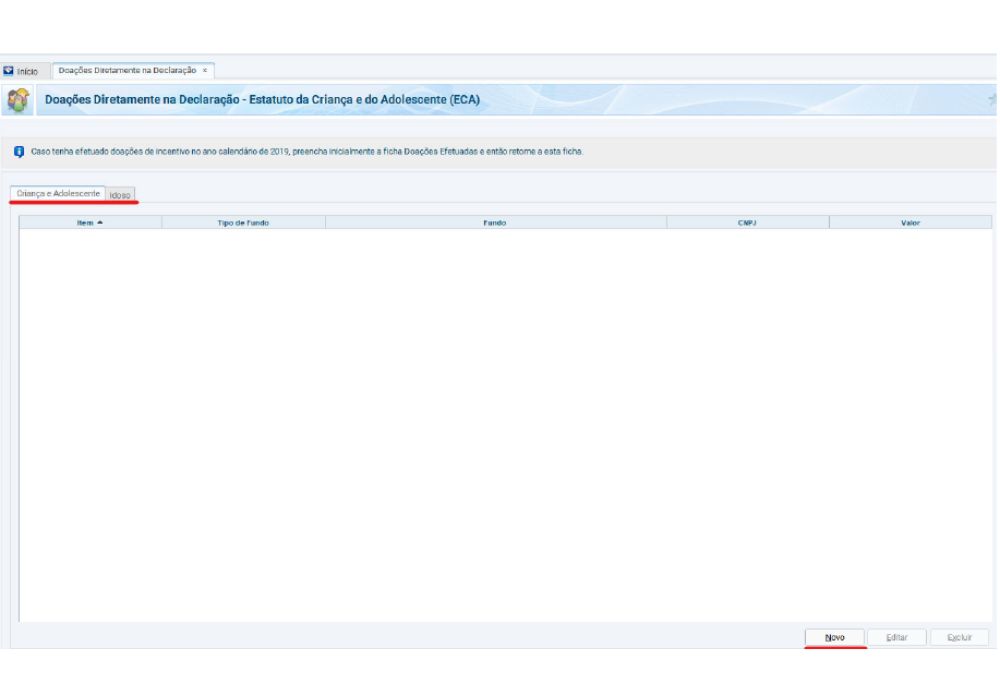Click the Editar button
The image size is (1000, 700).
click(x=897, y=636)
